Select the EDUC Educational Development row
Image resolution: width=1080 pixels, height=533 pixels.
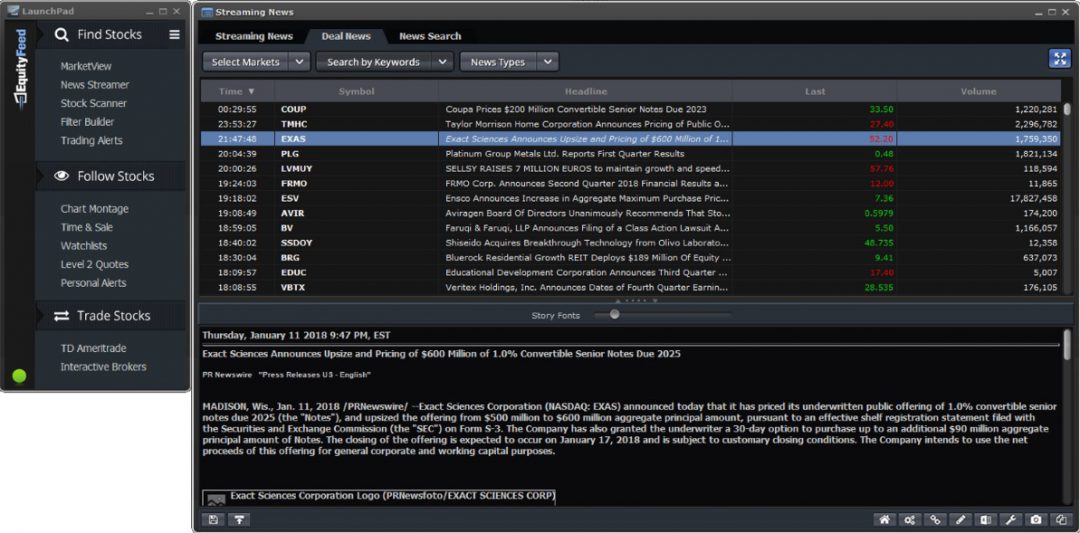click(x=631, y=273)
